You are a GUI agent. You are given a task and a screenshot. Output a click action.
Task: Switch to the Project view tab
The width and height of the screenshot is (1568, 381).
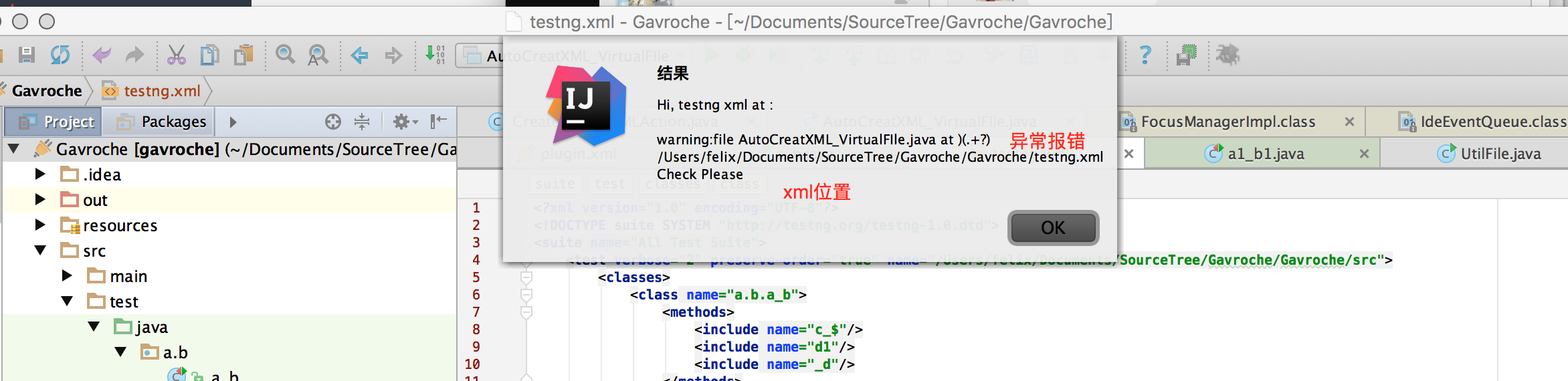point(54,122)
